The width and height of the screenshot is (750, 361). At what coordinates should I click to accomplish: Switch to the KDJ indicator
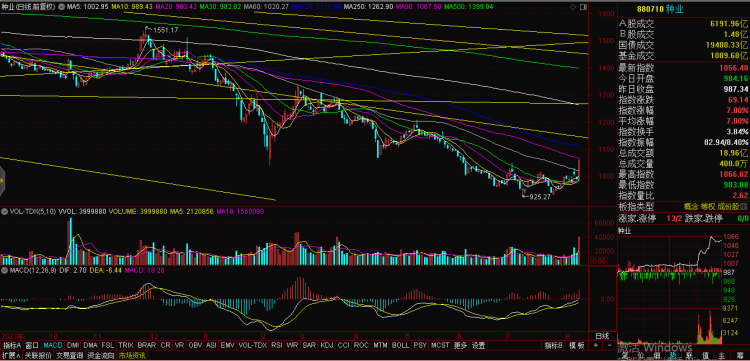327,345
